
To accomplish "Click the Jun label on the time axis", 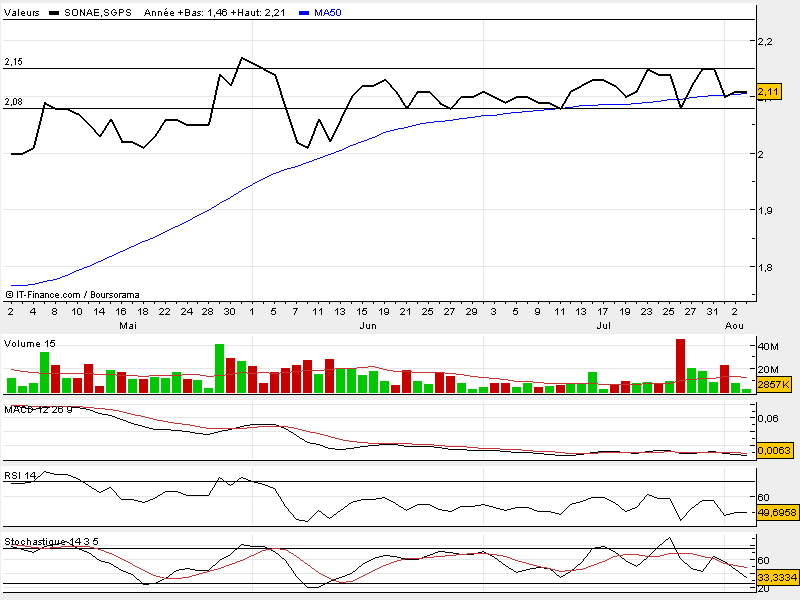I will coord(367,326).
